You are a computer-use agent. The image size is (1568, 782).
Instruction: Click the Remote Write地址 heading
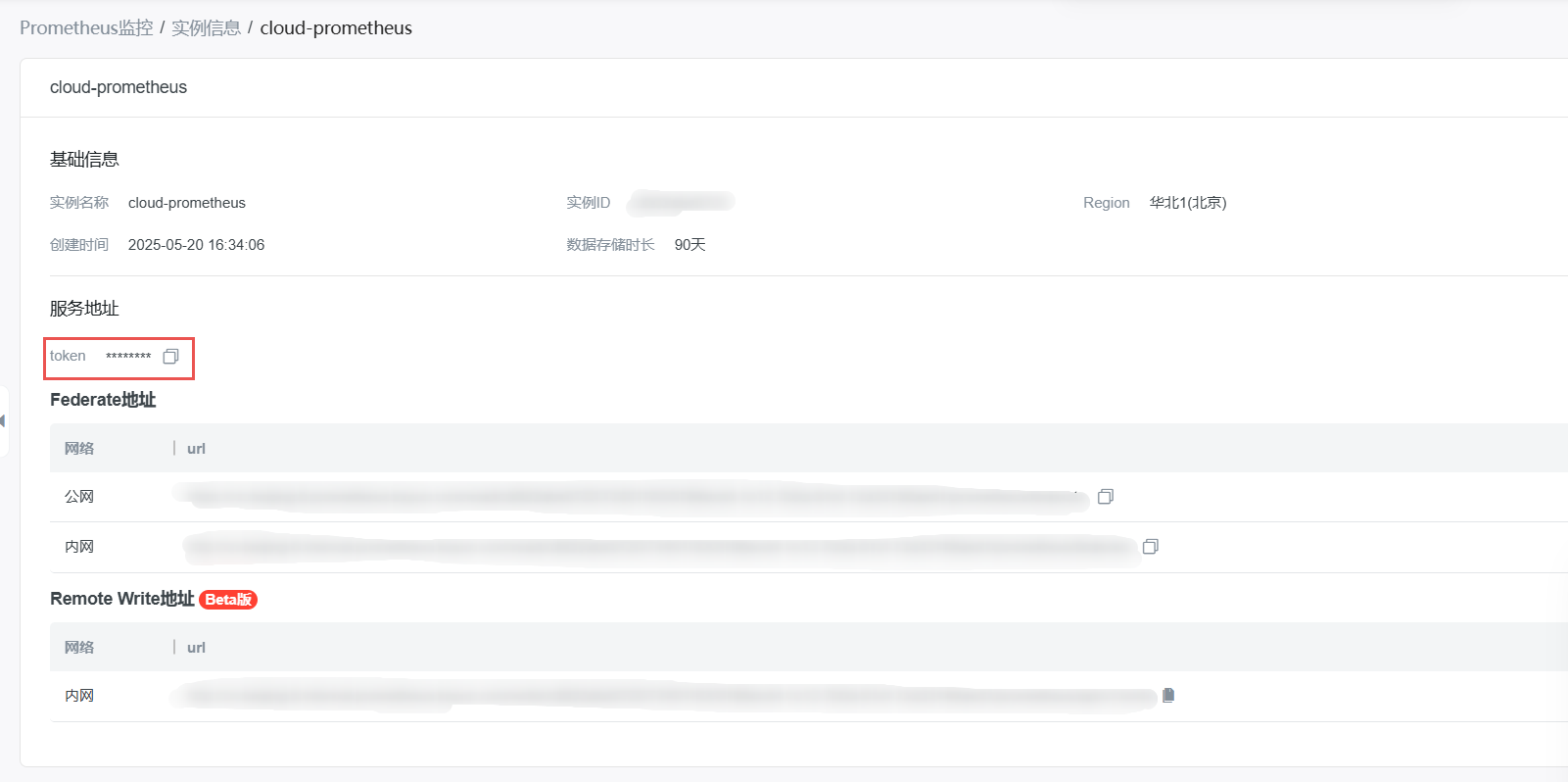[x=122, y=599]
